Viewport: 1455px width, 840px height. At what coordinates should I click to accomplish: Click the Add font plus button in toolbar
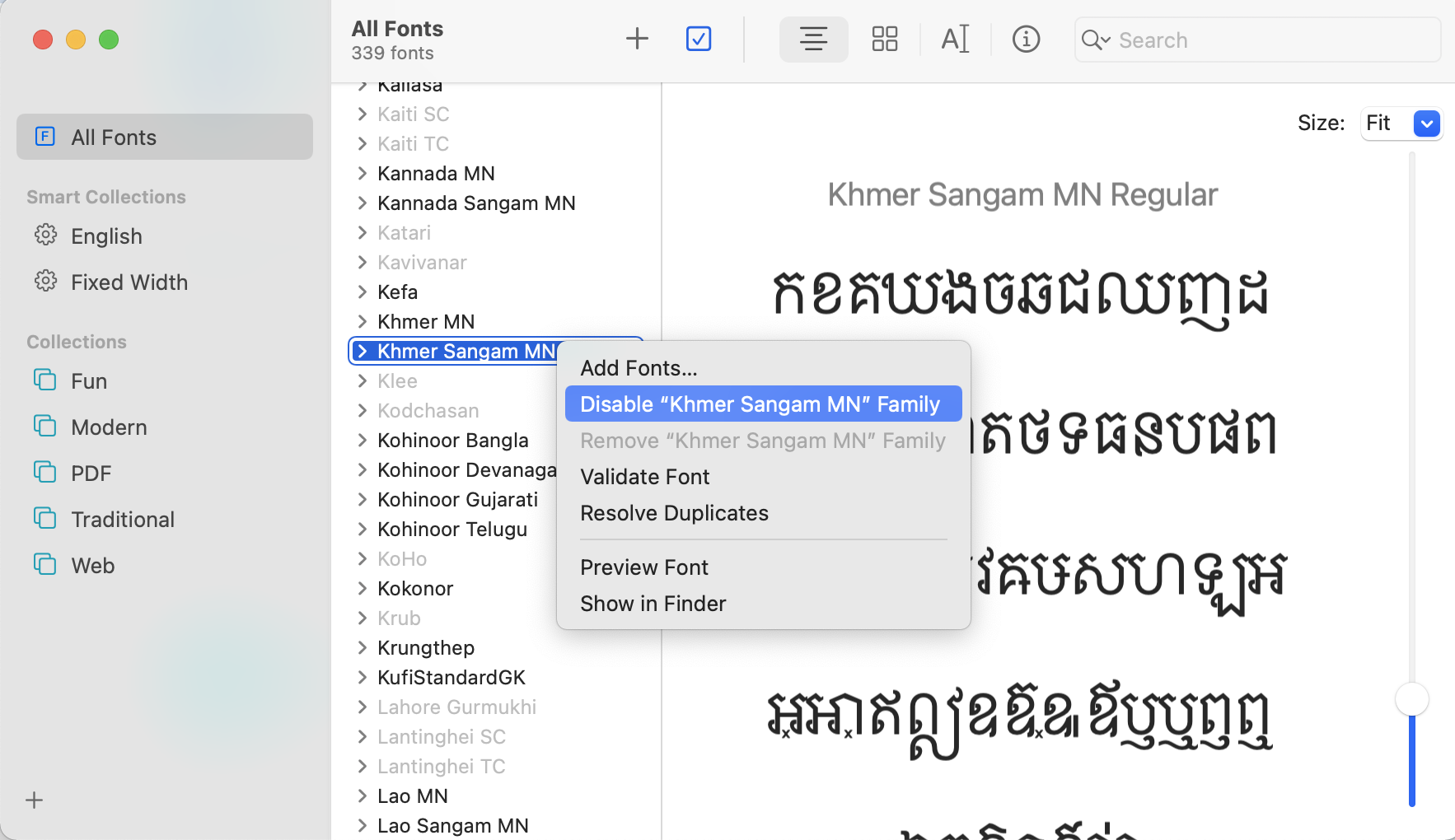click(637, 39)
